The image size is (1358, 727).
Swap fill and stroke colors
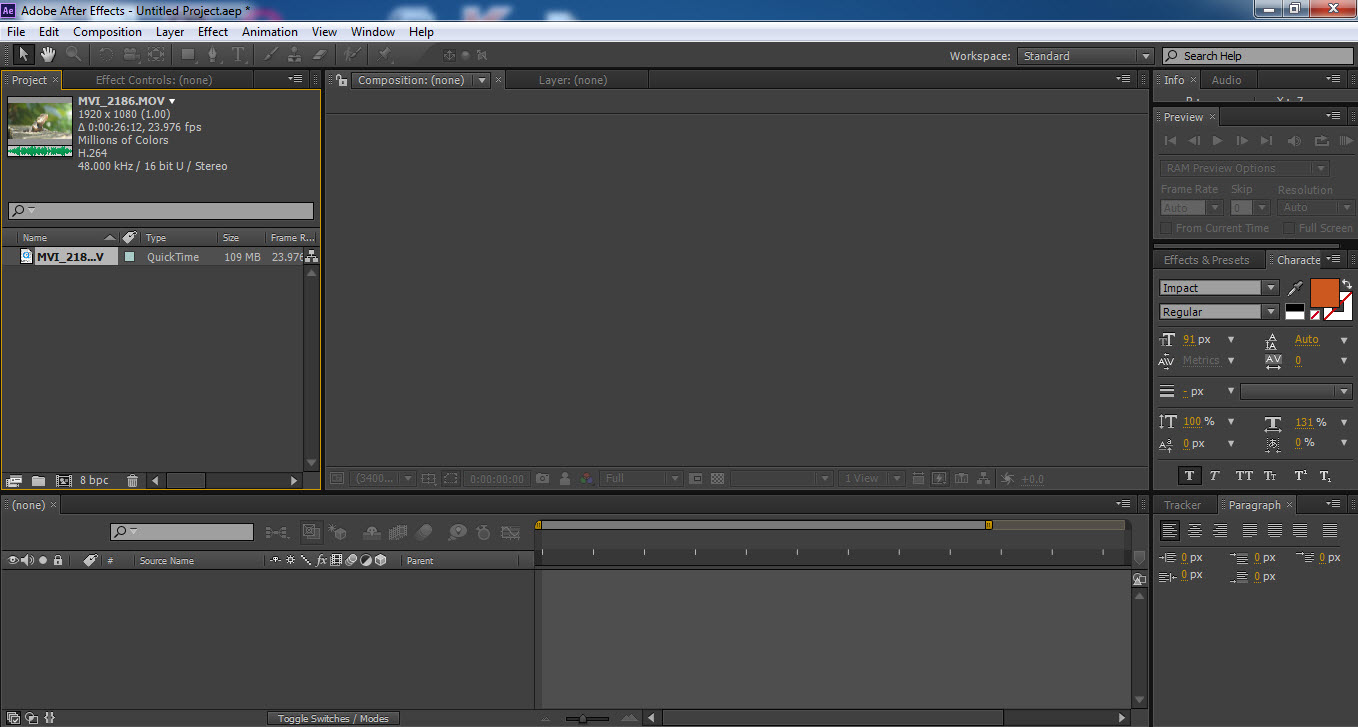click(1347, 284)
